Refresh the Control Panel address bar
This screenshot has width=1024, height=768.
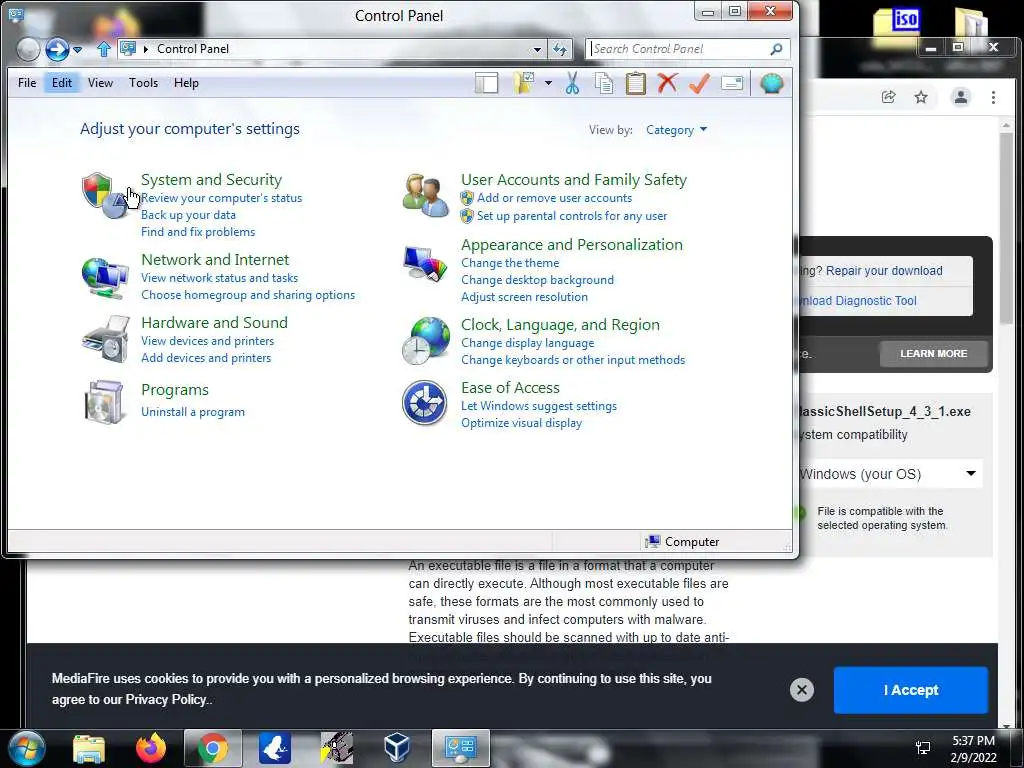(560, 49)
